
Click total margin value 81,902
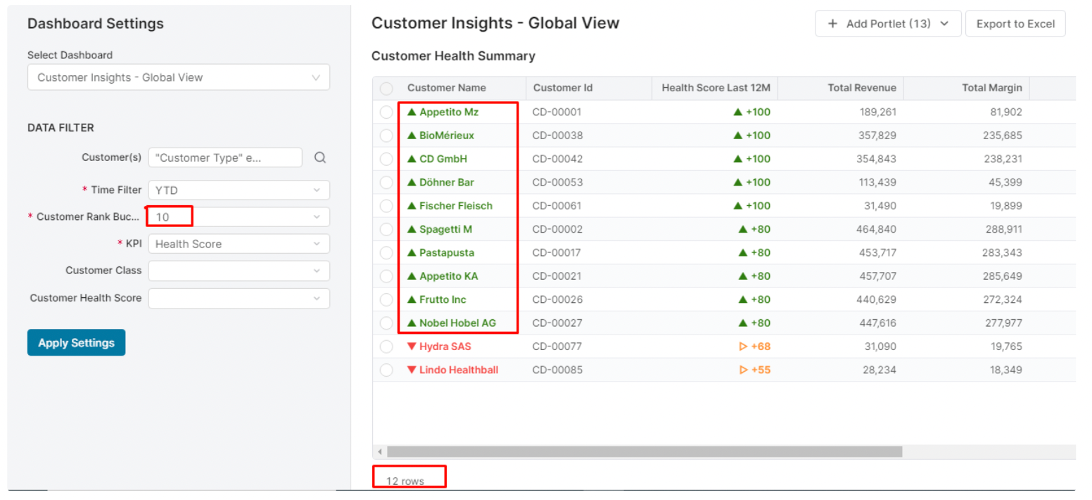click(x=1006, y=112)
